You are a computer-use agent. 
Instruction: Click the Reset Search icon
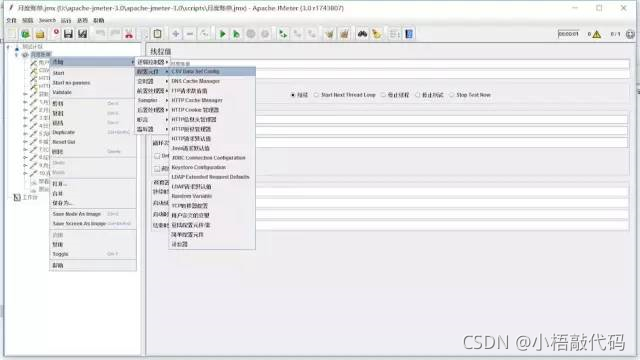click(x=377, y=34)
